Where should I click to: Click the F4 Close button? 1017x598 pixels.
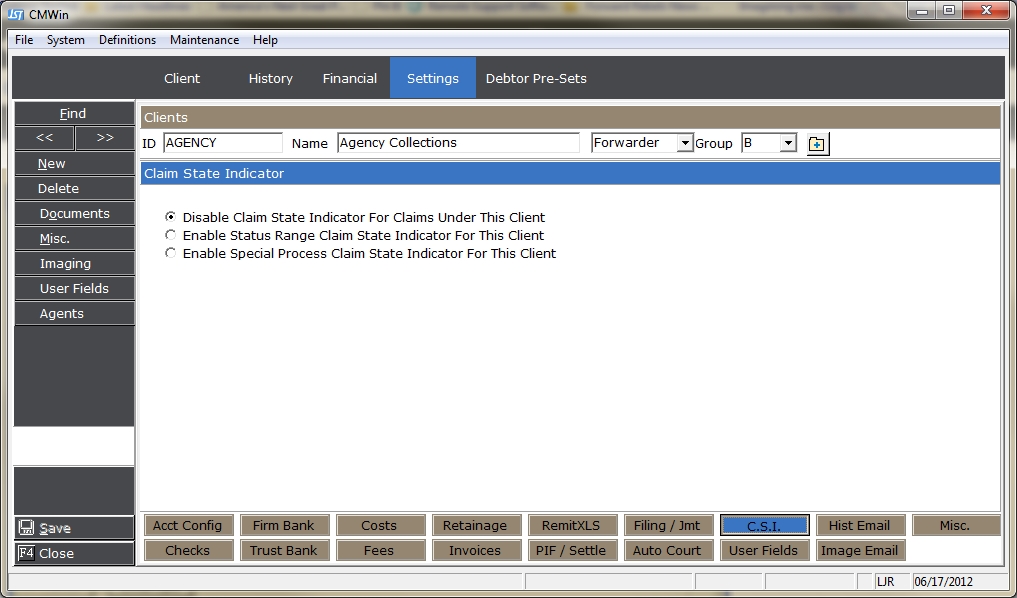click(74, 553)
